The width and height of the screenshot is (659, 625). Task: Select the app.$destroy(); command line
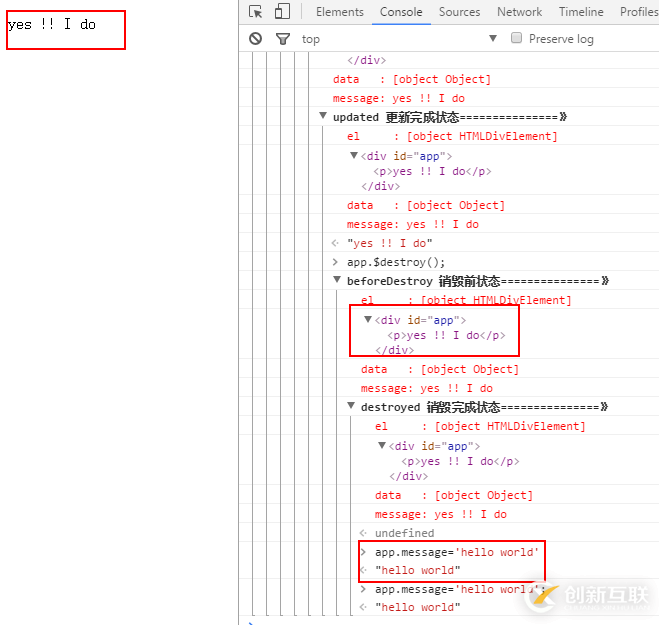point(395,262)
